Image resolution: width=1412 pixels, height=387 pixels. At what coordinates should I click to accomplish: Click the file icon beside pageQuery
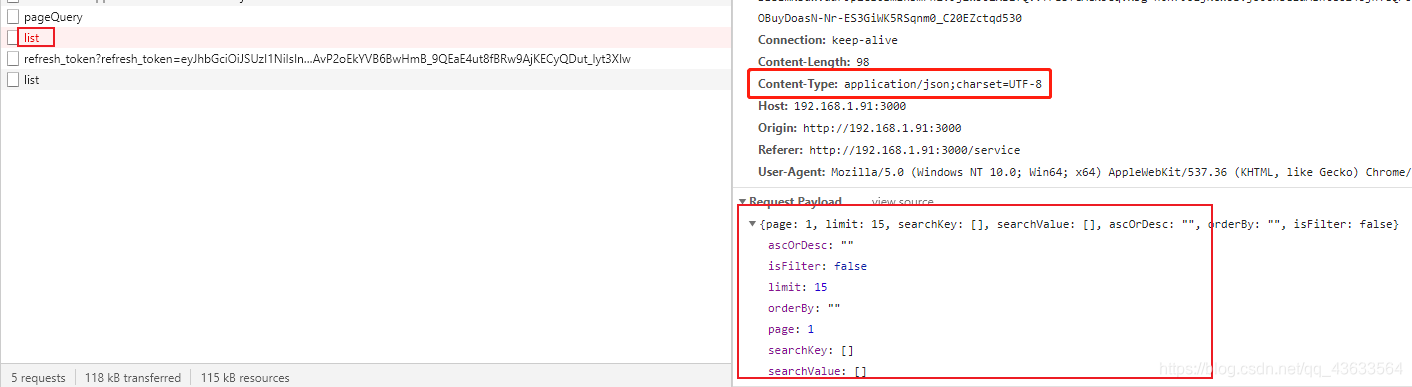click(13, 18)
